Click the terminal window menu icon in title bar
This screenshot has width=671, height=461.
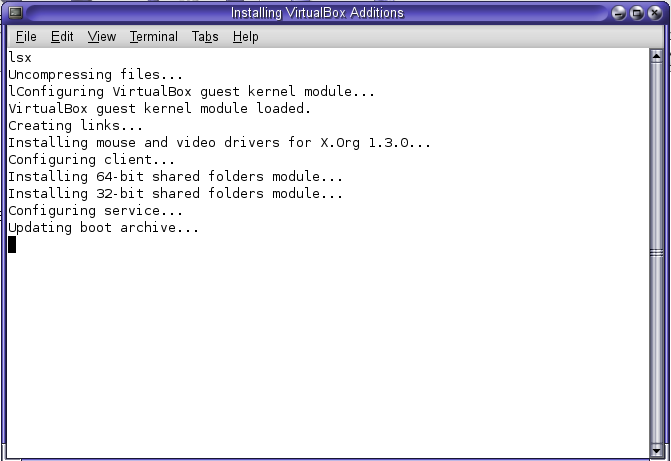[16, 13]
